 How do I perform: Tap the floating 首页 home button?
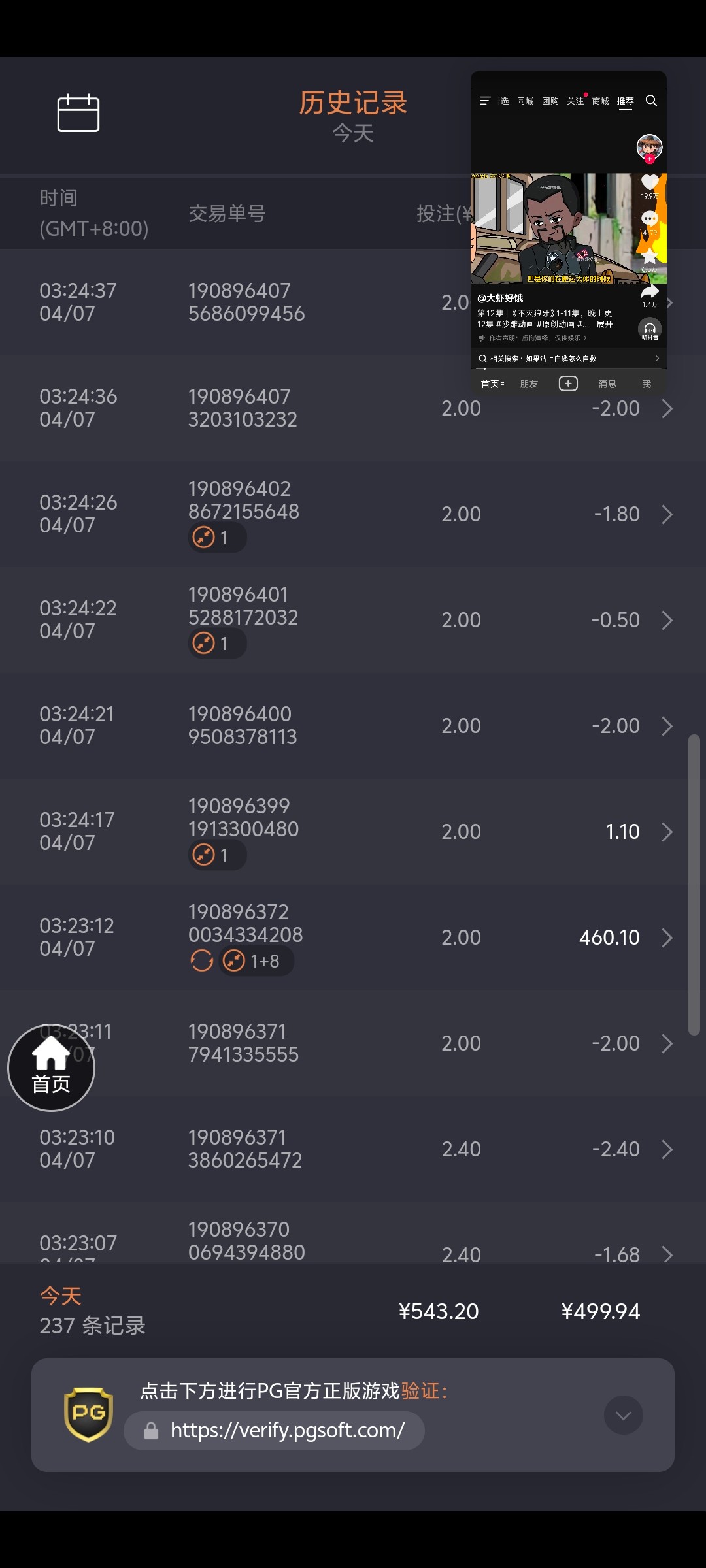click(51, 1068)
